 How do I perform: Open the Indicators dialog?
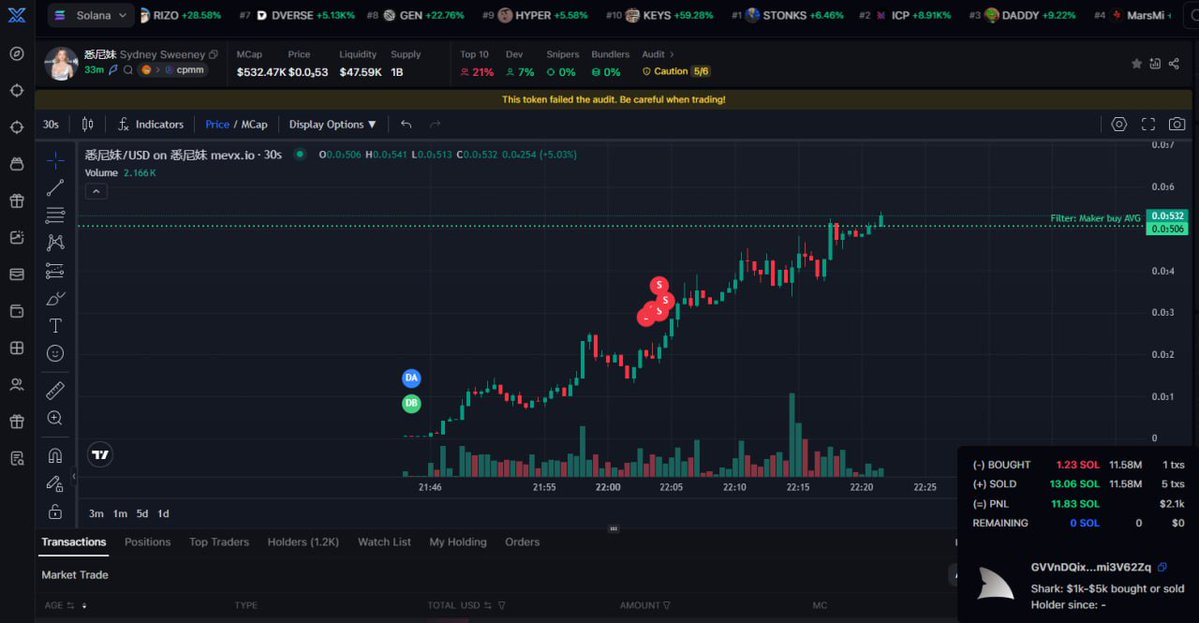coord(151,125)
